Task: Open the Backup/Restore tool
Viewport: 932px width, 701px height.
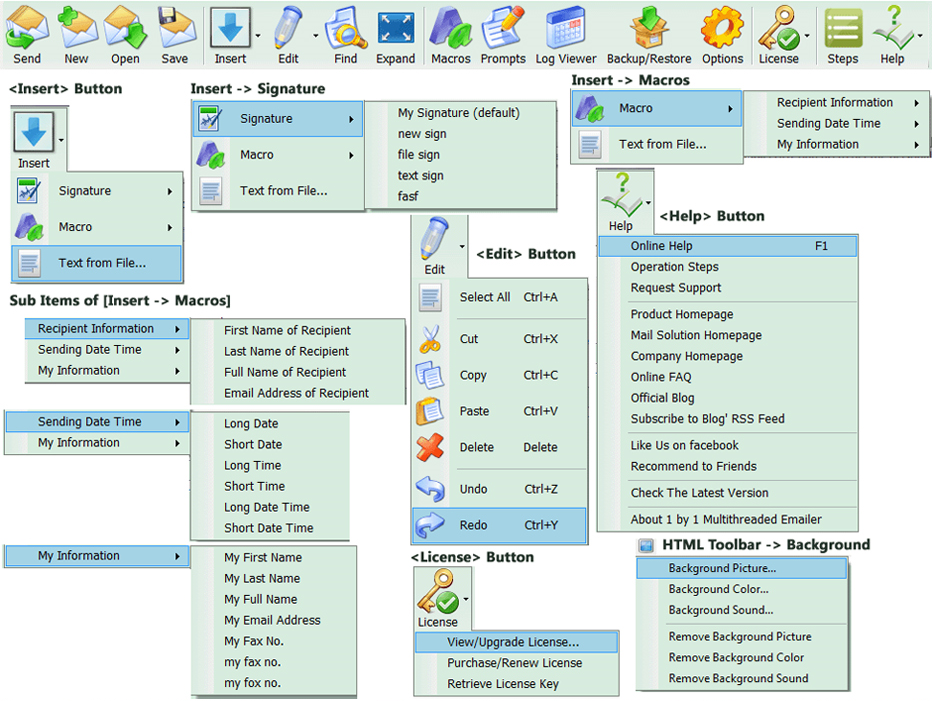Action: 649,28
